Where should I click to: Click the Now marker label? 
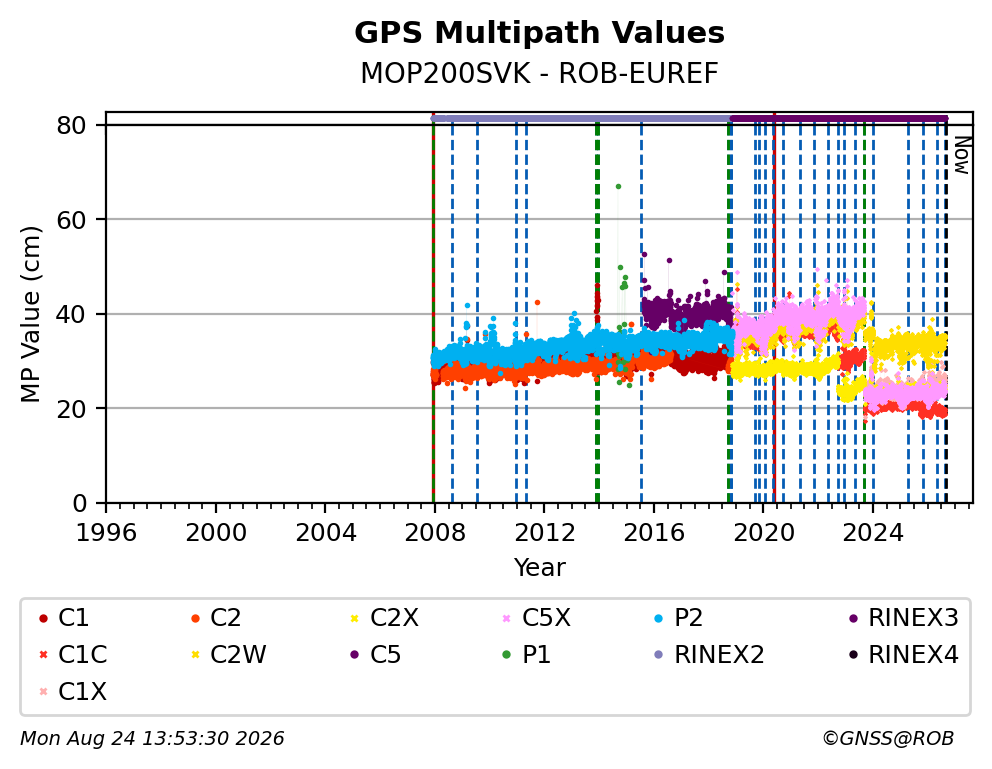point(962,156)
